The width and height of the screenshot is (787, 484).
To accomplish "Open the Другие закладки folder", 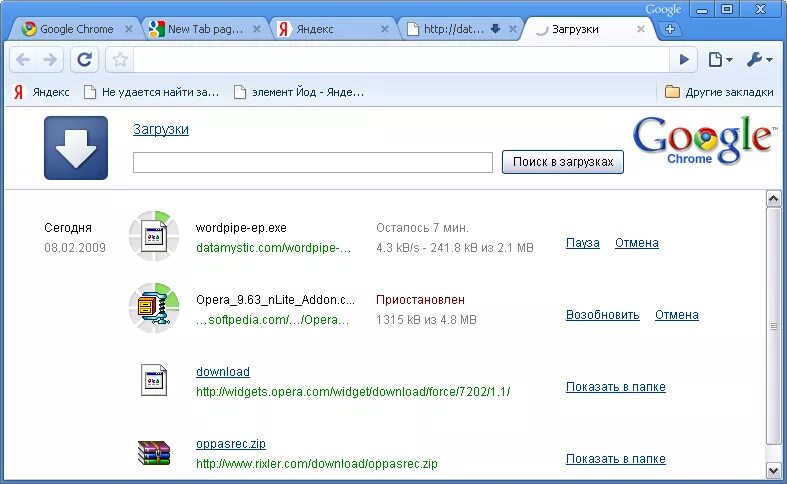I will coord(719,92).
